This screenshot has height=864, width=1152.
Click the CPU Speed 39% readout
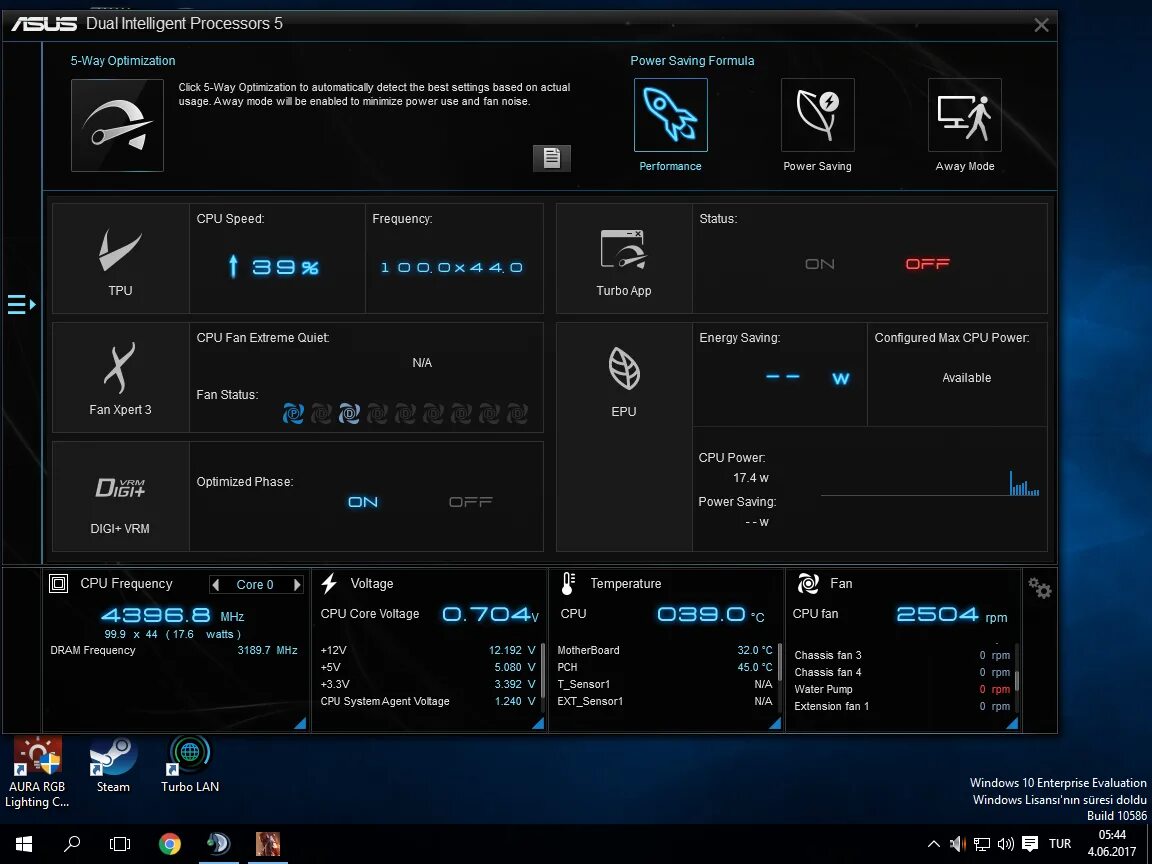tap(273, 266)
